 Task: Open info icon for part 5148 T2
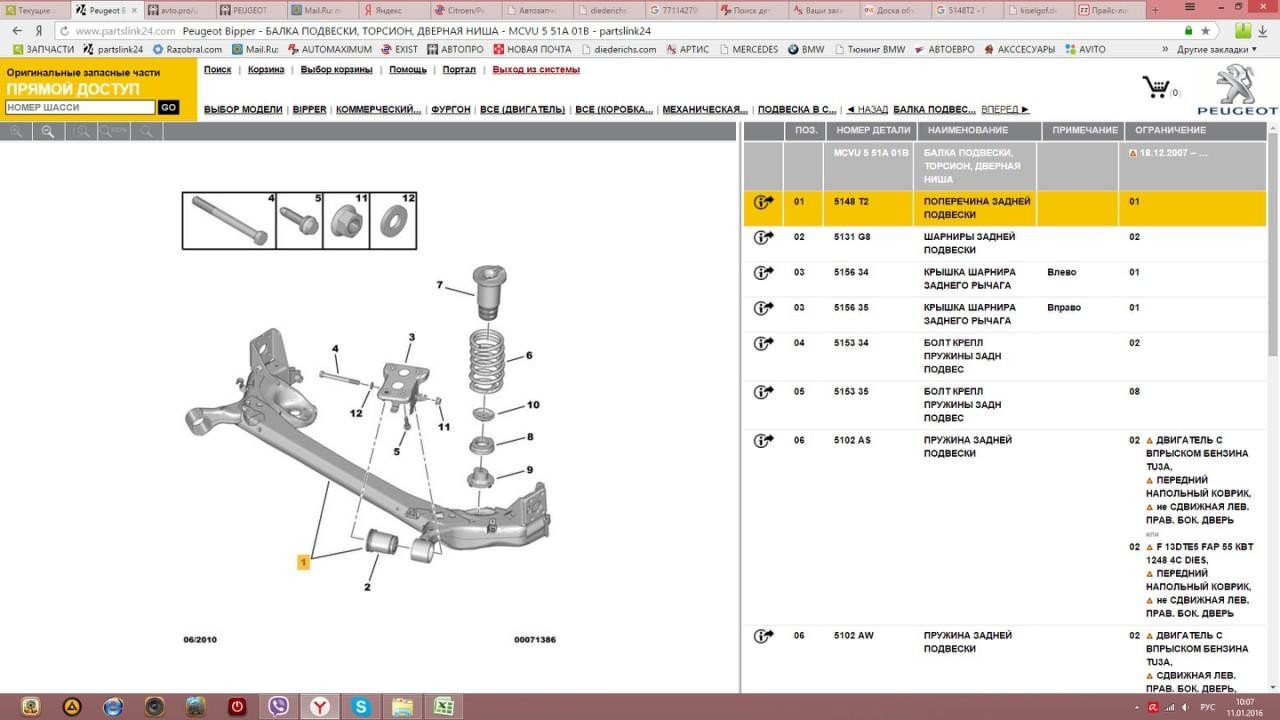(763, 202)
